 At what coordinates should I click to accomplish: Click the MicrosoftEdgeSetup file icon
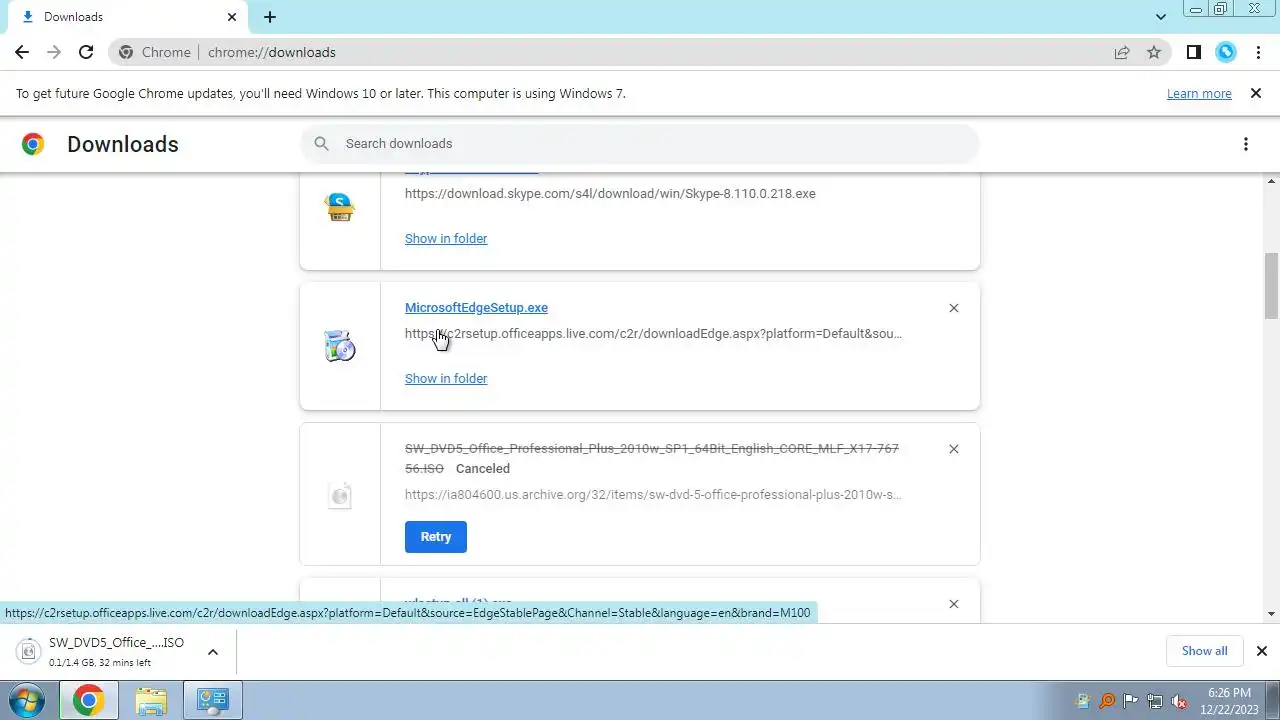340,346
